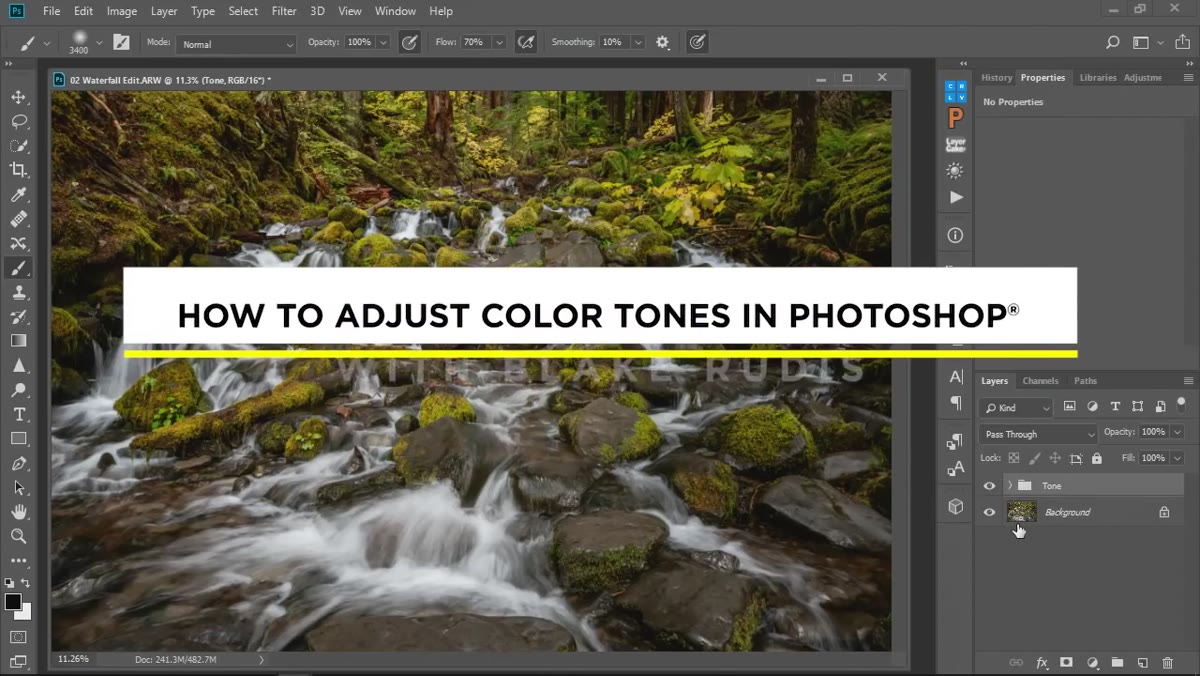Open the Actions play-button panel icon

pos(956,197)
